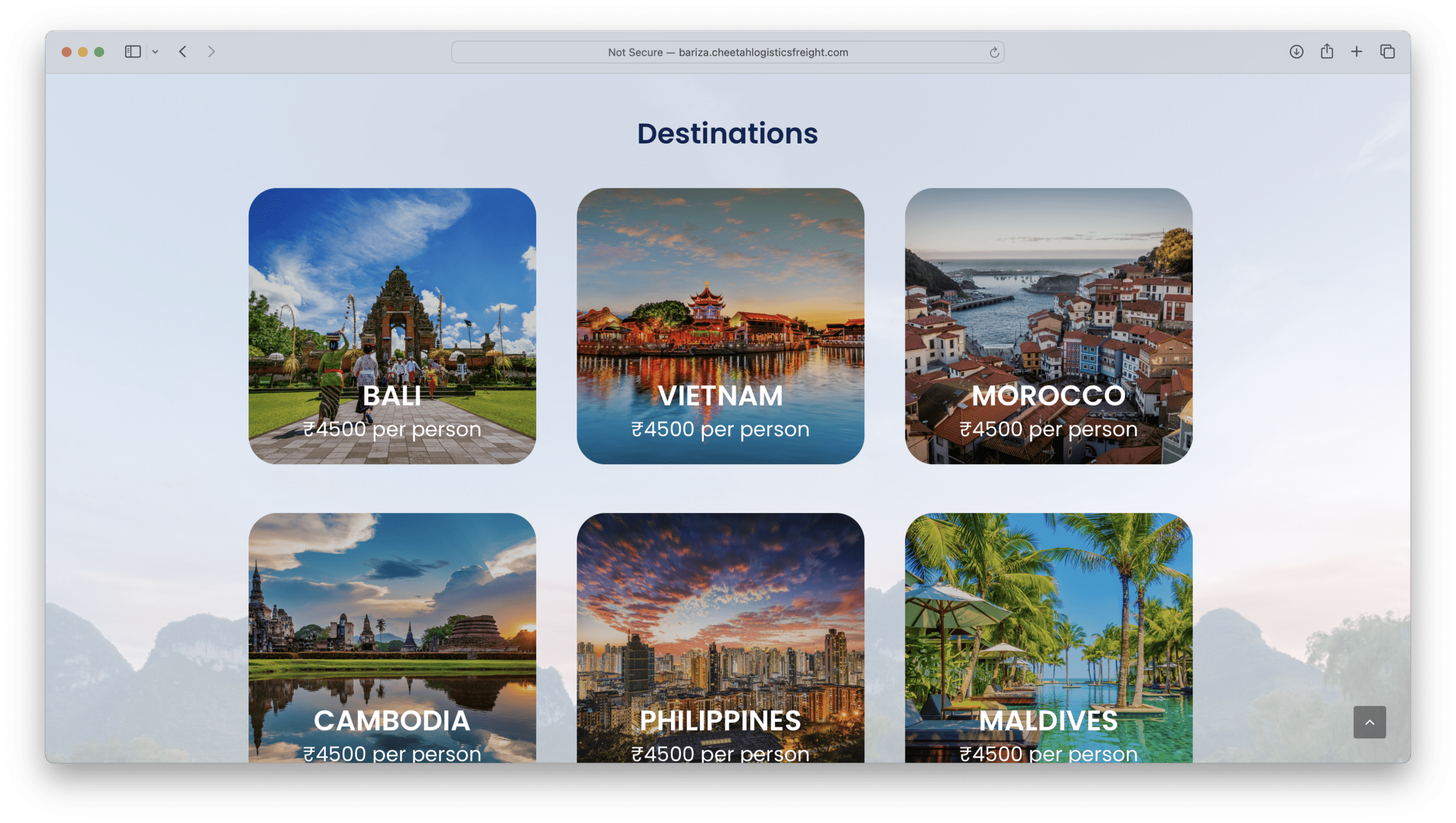Screen dimensions: 1456x823
Task: Click the forward navigation arrow
Action: click(x=211, y=51)
